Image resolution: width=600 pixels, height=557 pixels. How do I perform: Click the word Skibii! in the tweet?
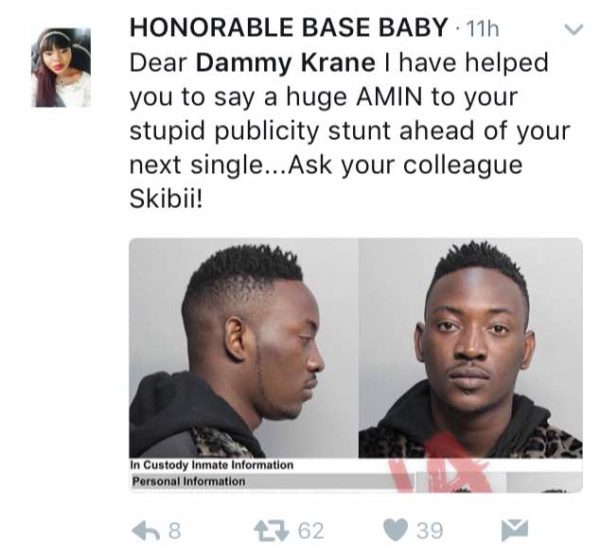click(166, 200)
